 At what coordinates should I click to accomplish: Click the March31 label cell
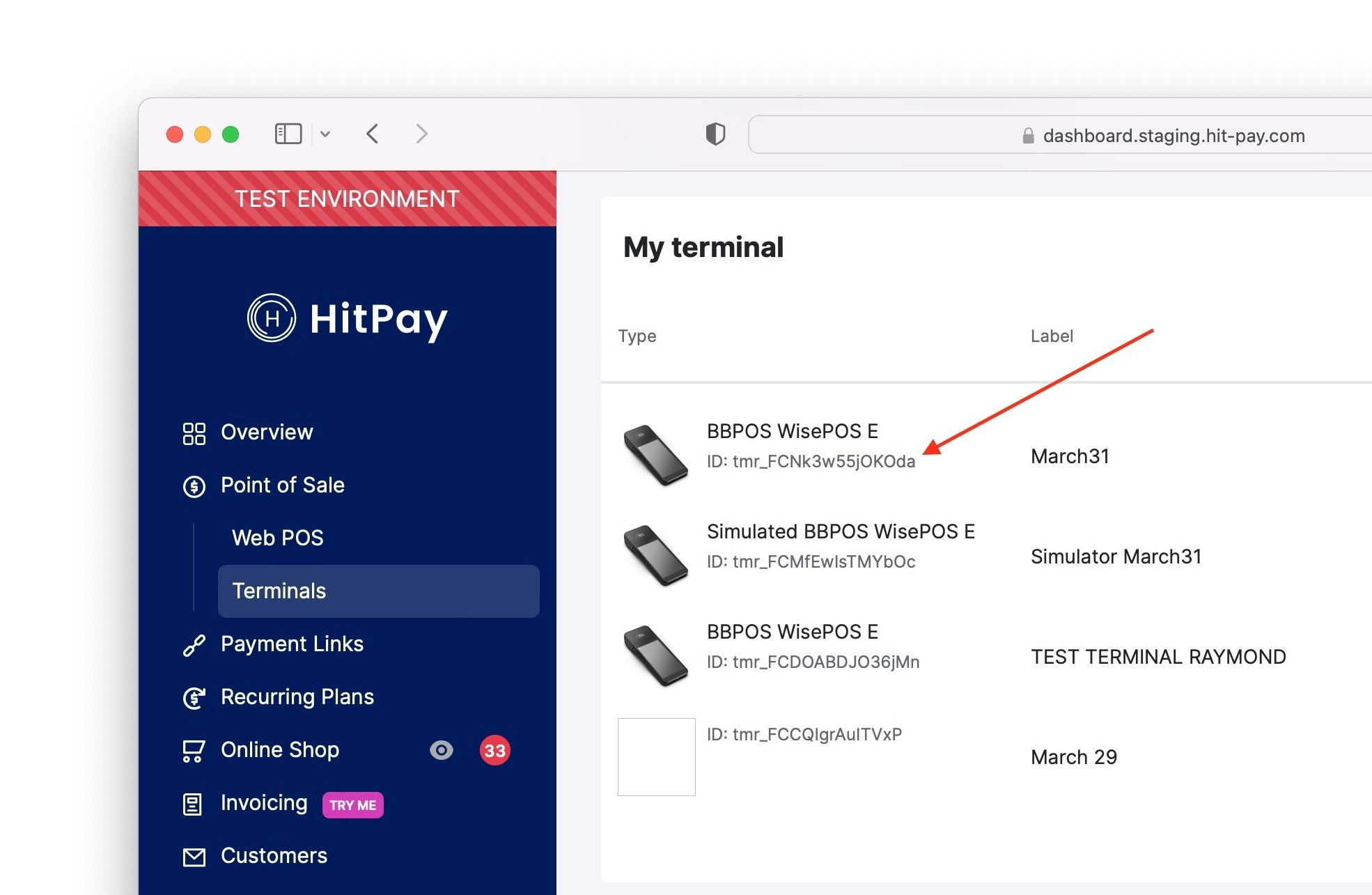[x=1070, y=457]
